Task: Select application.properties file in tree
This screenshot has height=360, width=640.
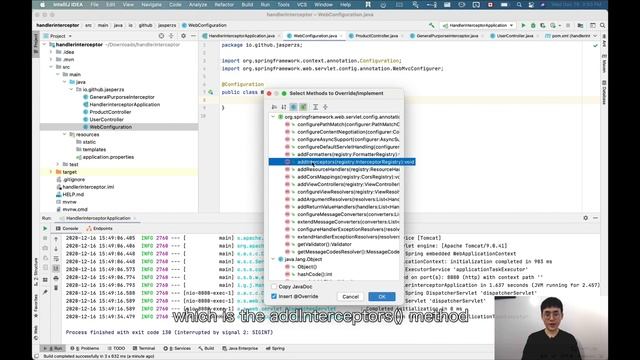Action: point(108,157)
